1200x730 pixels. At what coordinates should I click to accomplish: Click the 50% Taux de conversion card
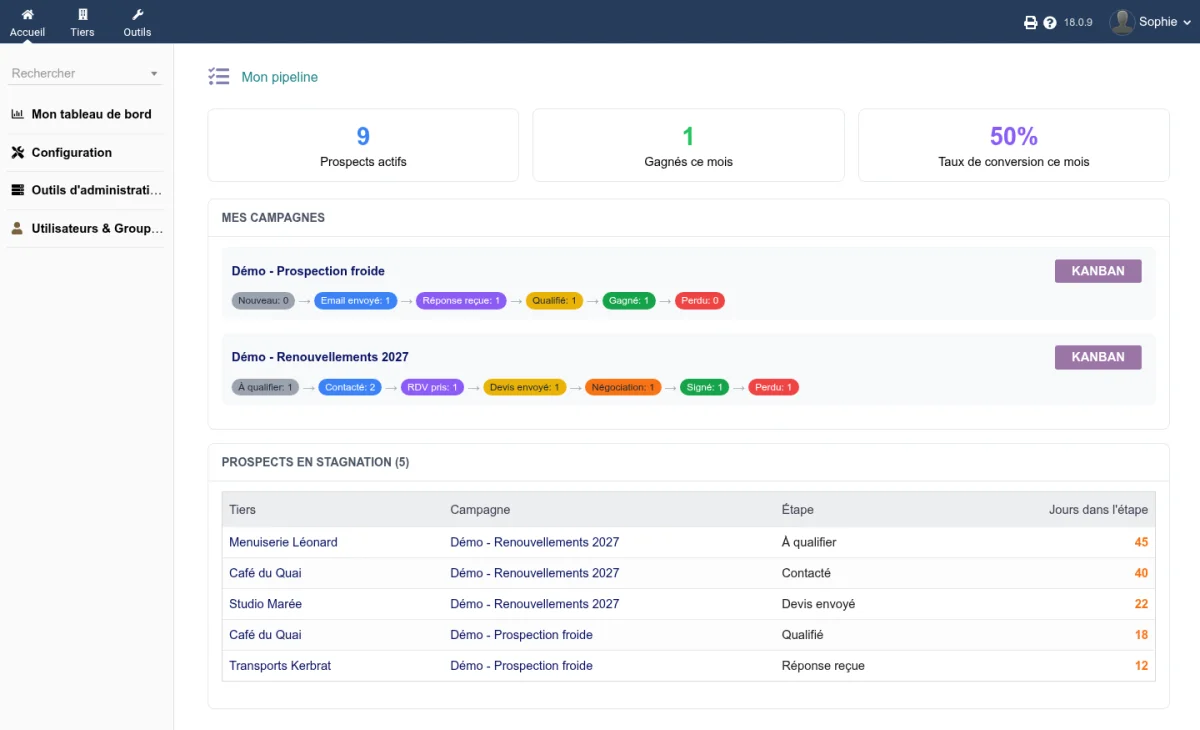tap(1014, 145)
